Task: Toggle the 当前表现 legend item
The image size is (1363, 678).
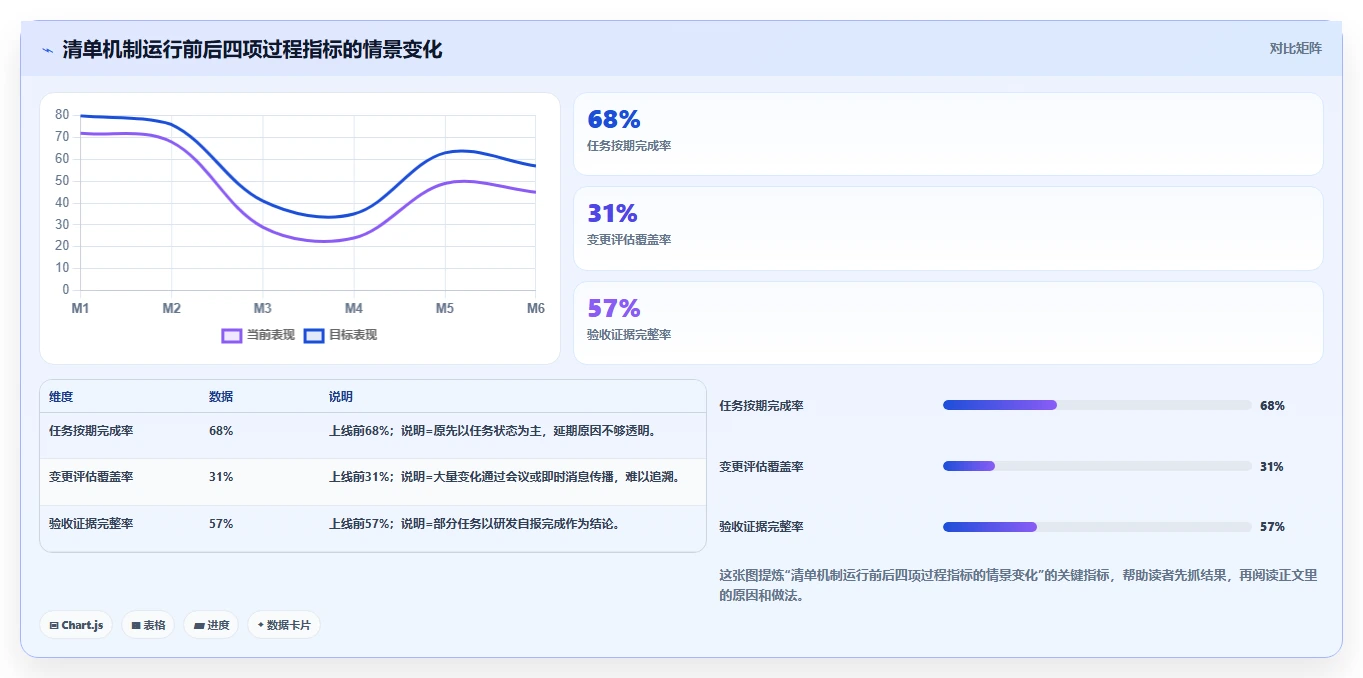Action: (258, 335)
